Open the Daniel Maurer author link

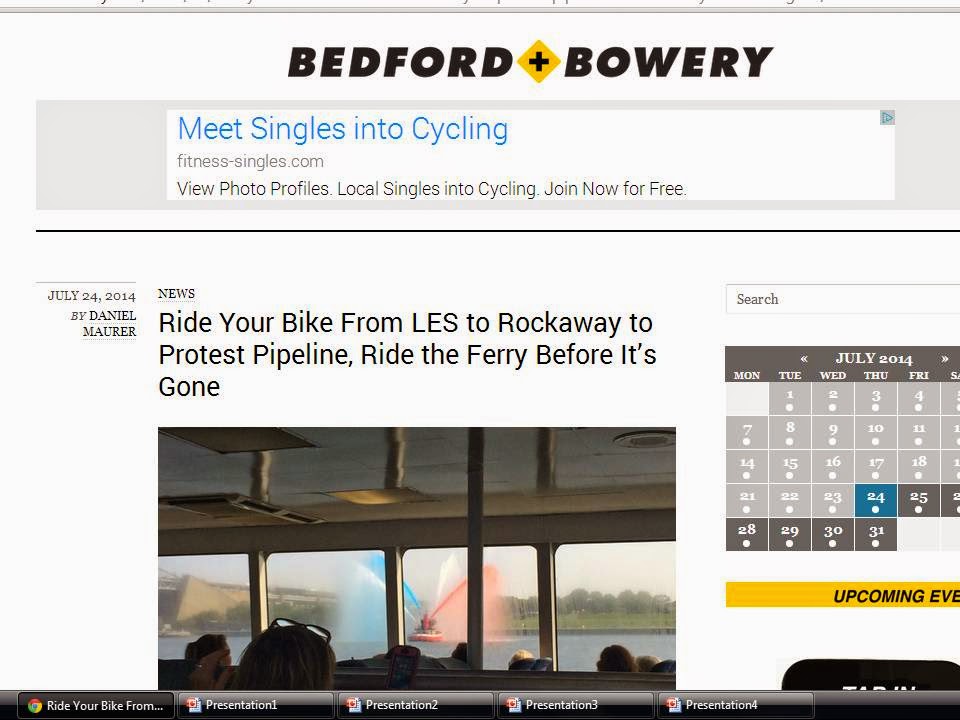tap(110, 323)
